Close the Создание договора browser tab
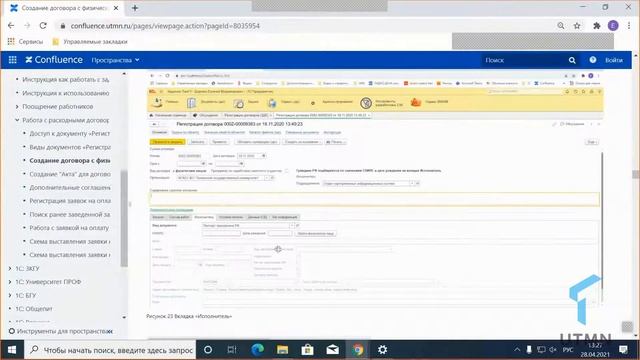640x360 pixels. click(116, 8)
